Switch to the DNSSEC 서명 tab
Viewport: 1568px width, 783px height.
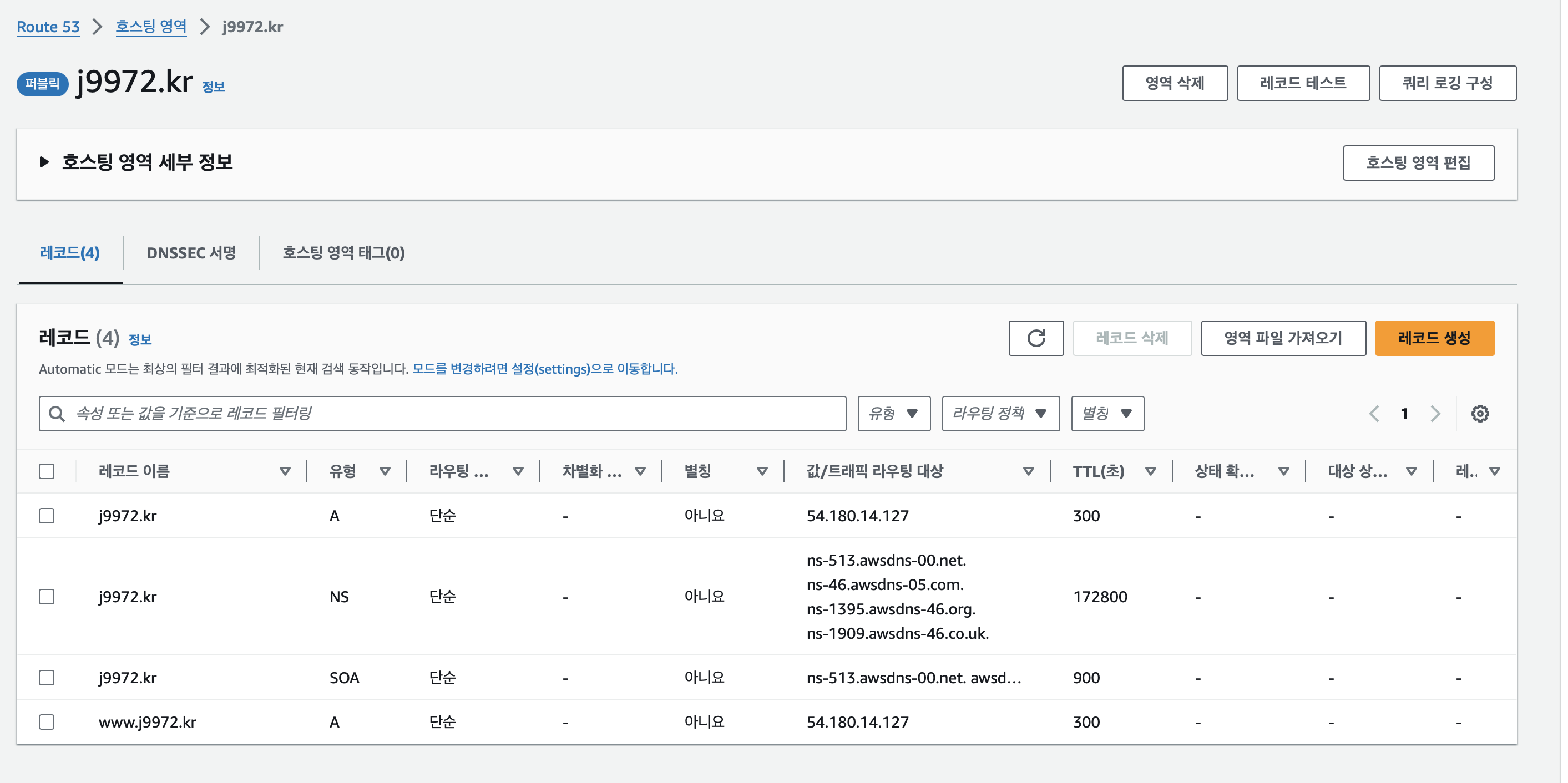(191, 252)
